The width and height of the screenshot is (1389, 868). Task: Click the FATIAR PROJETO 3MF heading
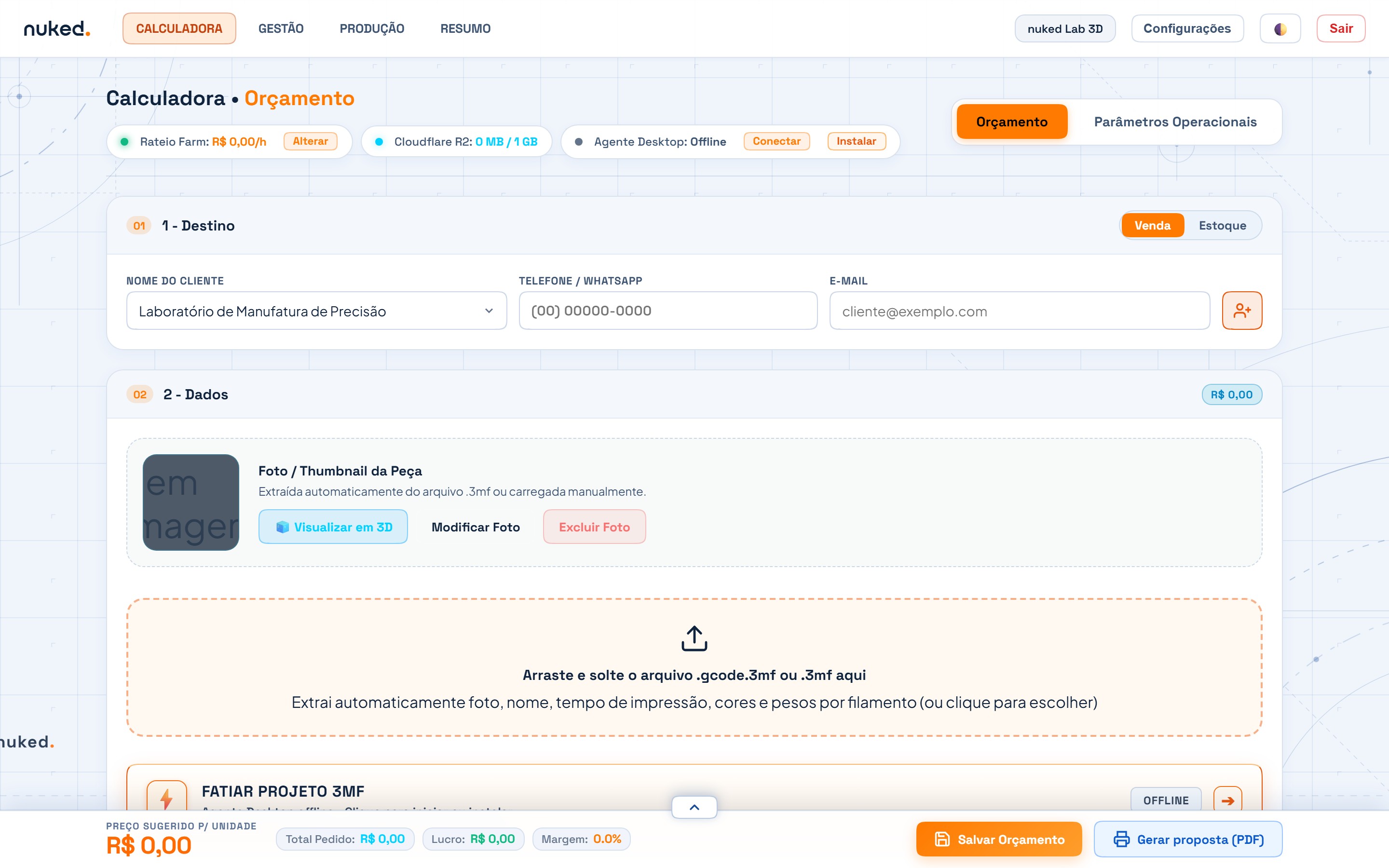click(x=283, y=791)
